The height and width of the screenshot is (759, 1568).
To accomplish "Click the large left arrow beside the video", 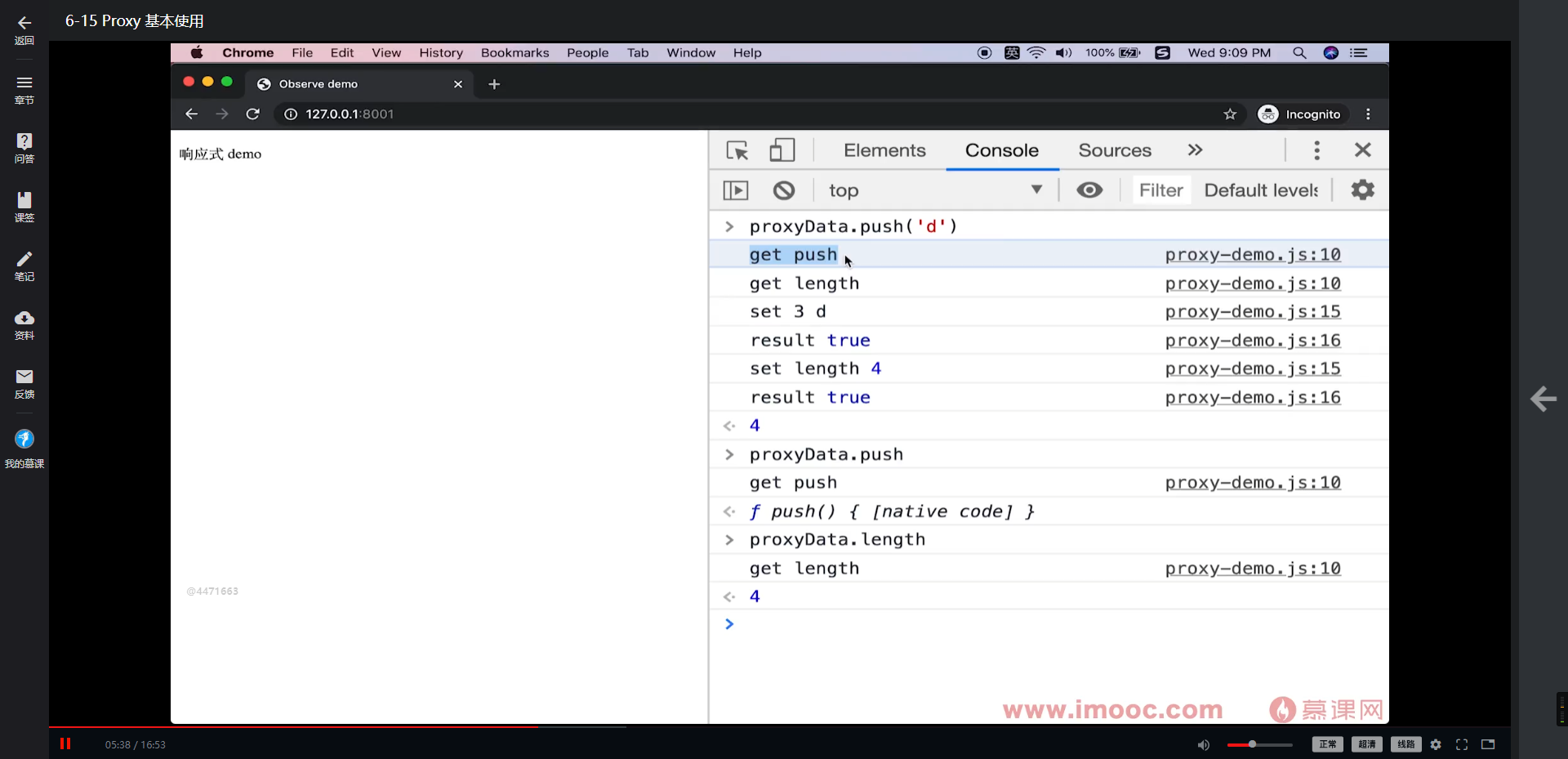I will (1543, 399).
